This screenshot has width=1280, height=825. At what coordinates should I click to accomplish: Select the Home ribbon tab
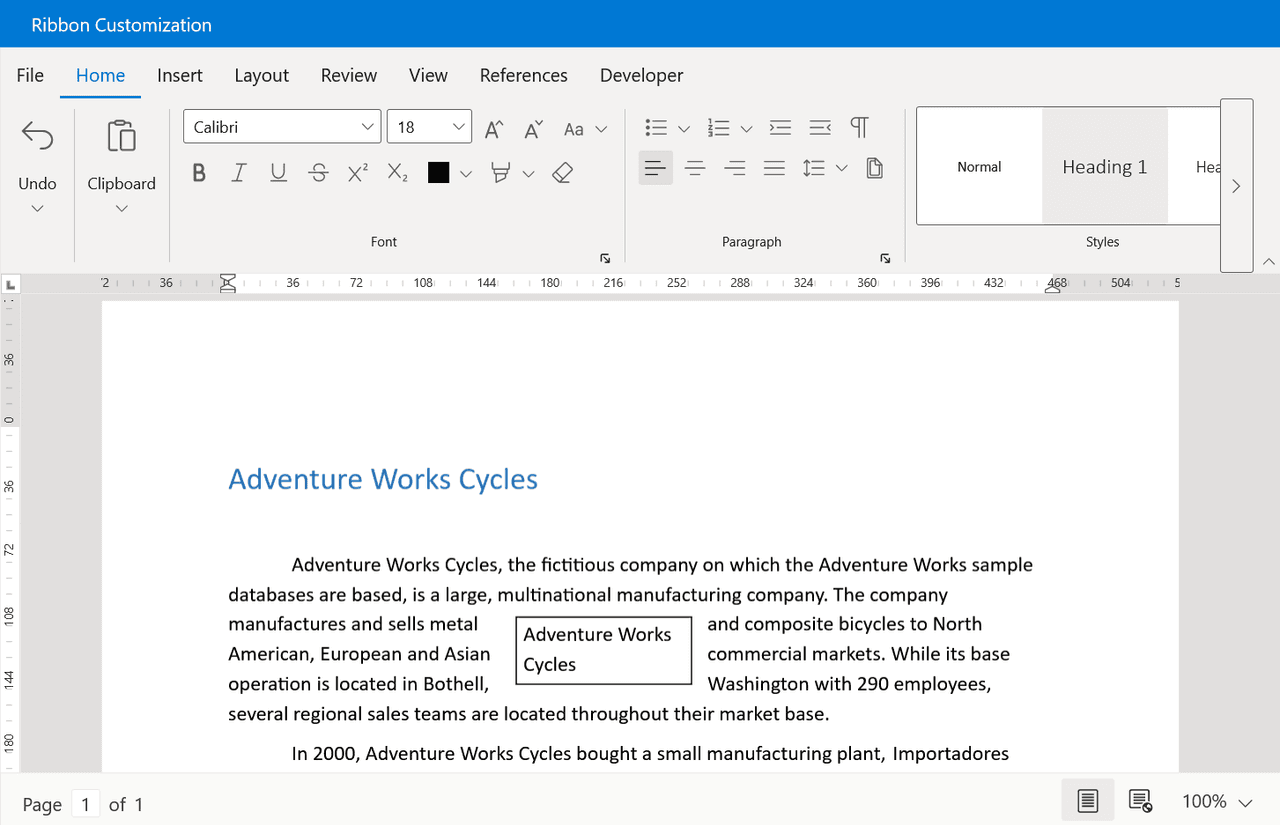click(x=100, y=75)
